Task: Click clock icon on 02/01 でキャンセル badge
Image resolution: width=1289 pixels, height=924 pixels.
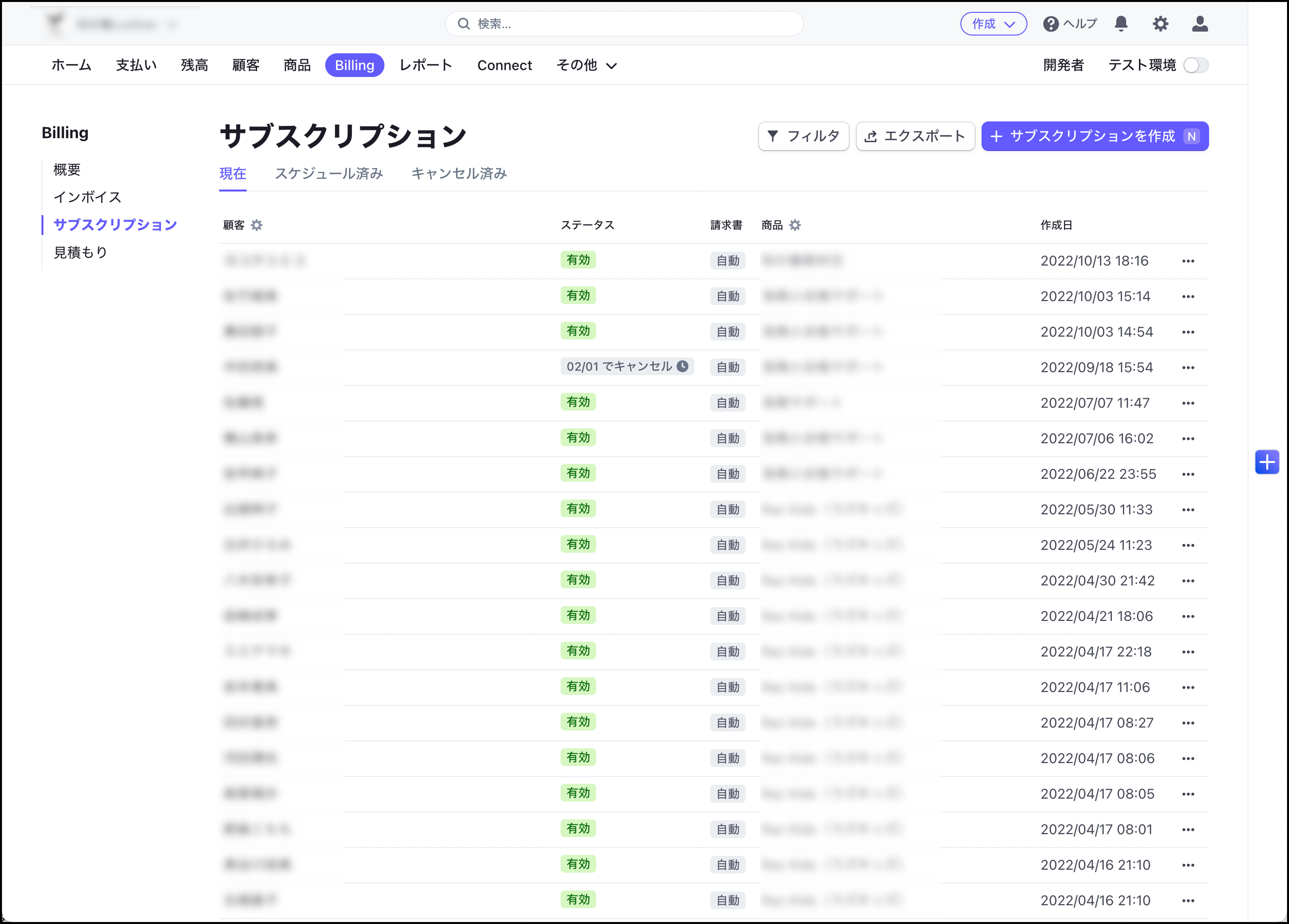Action: pyautogui.click(x=682, y=366)
